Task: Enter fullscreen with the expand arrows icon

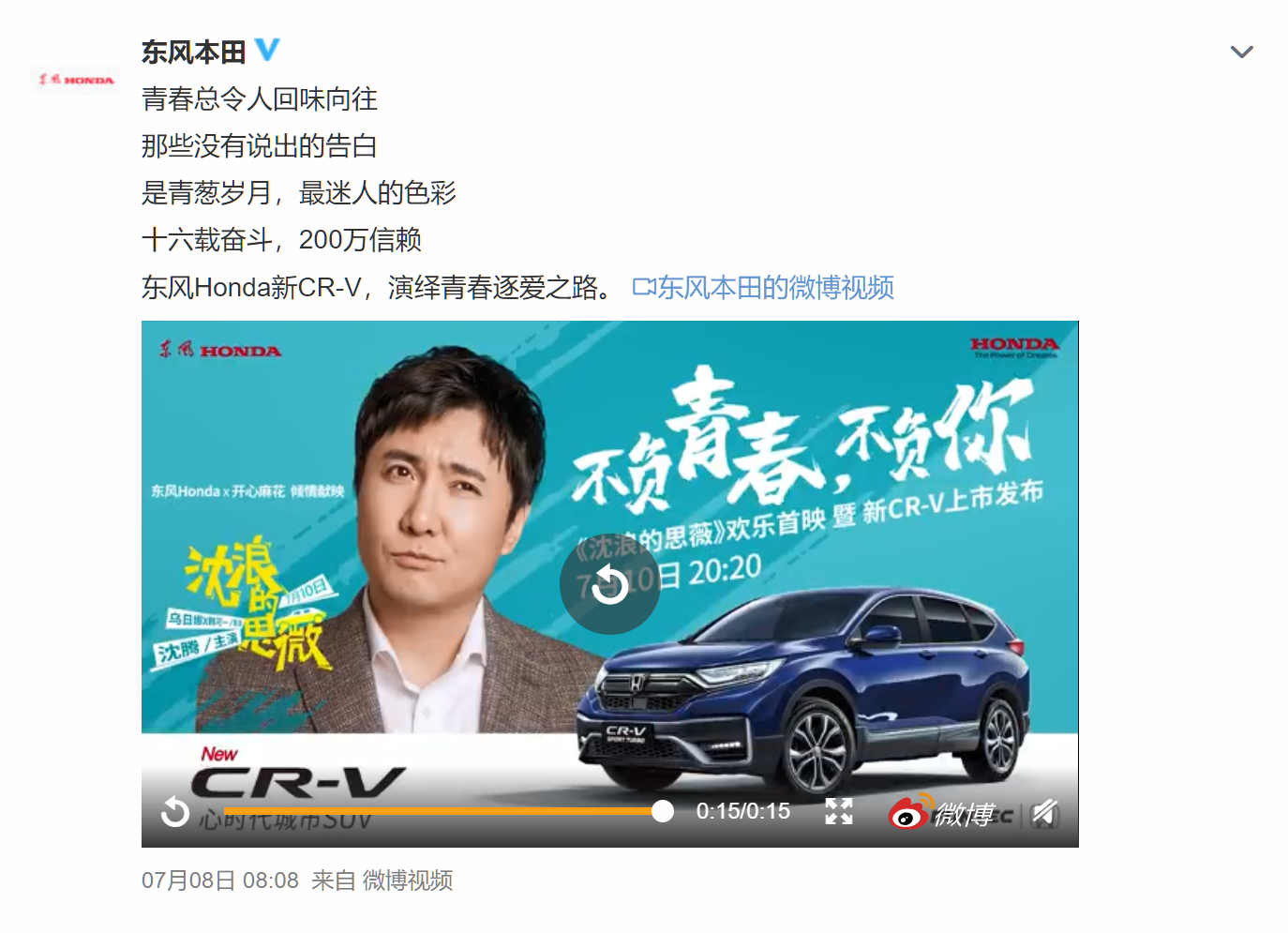Action: [839, 811]
